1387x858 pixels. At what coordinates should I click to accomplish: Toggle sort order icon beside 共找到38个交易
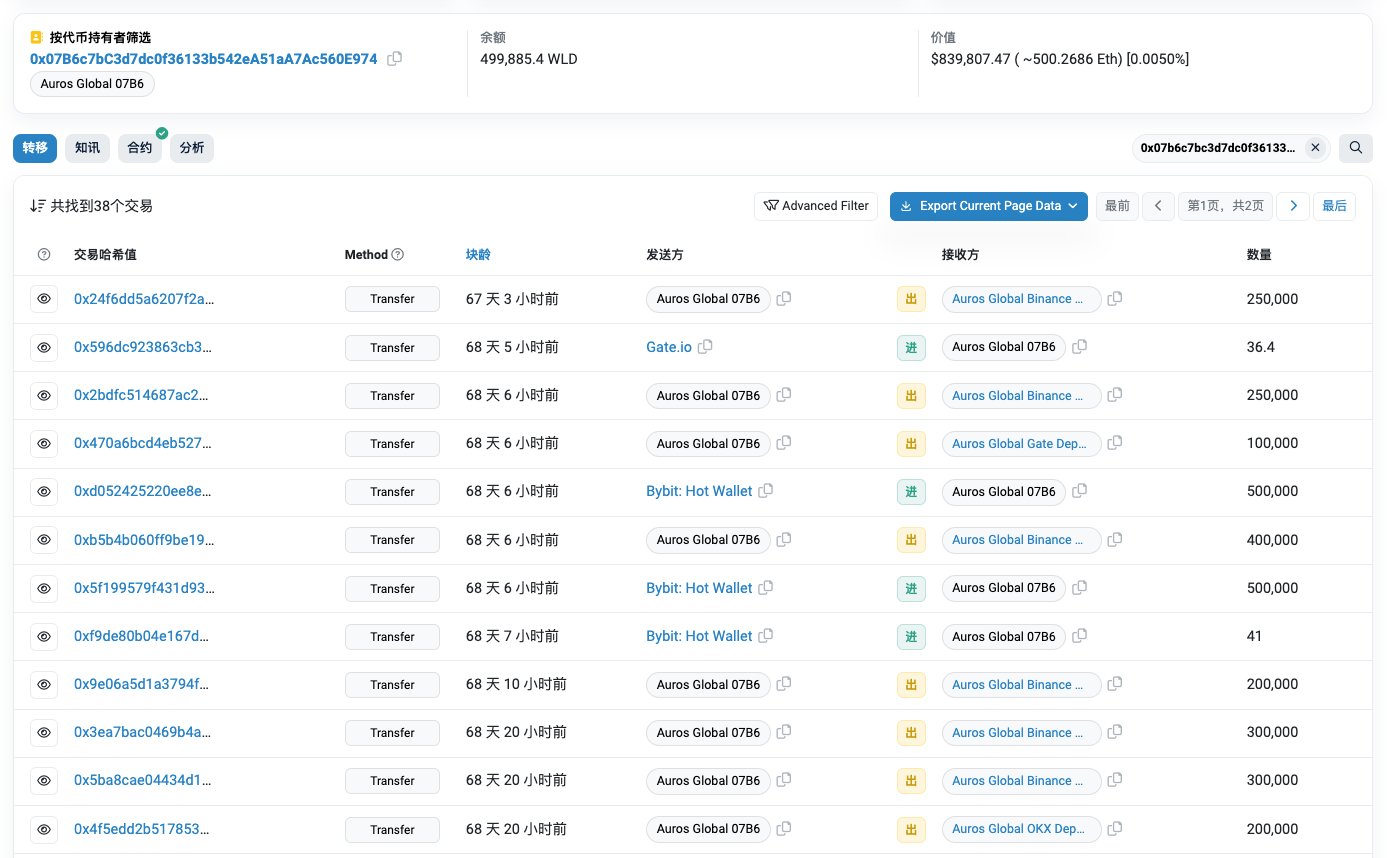coord(38,206)
